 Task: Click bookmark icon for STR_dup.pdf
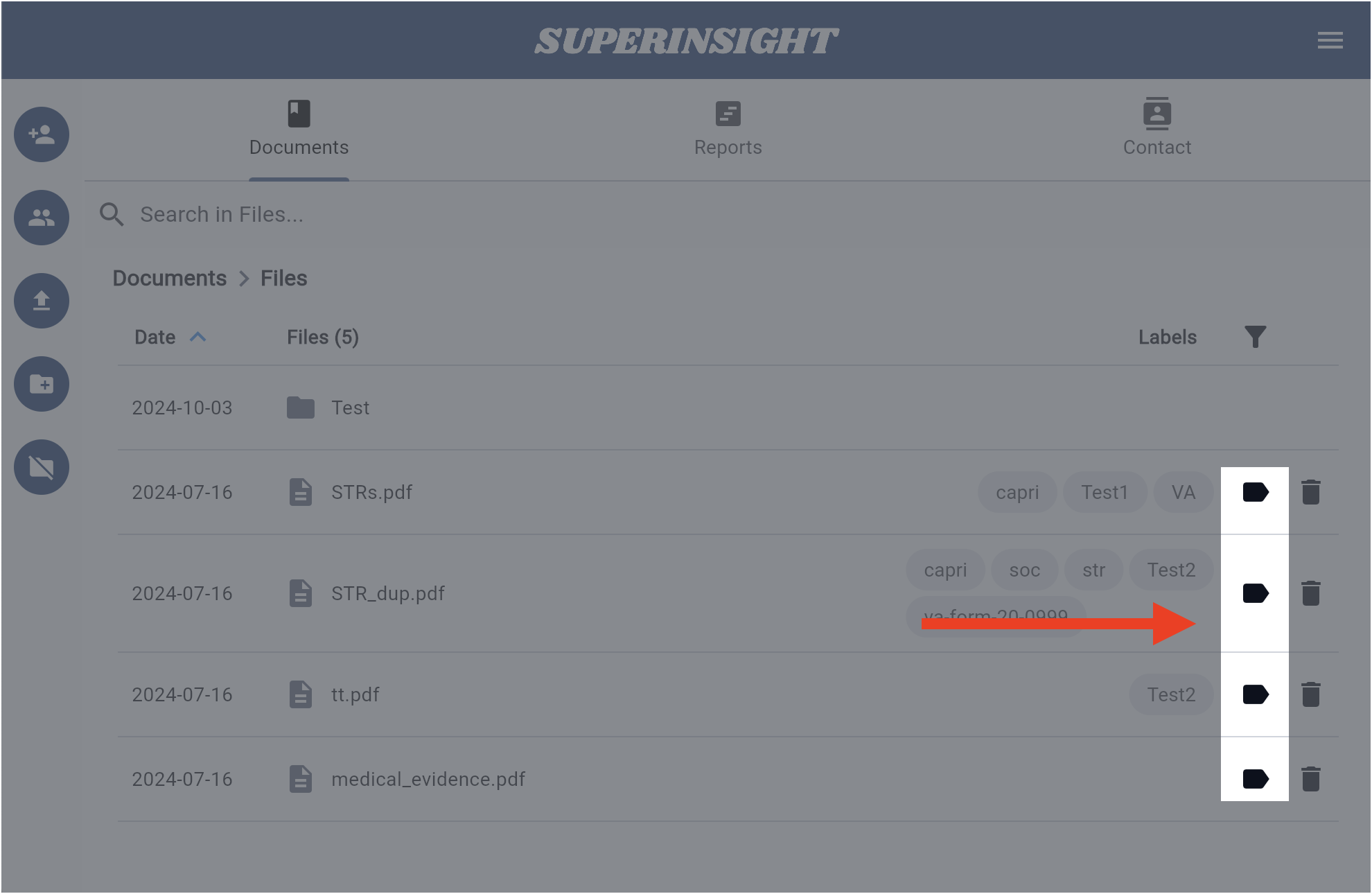(1255, 593)
